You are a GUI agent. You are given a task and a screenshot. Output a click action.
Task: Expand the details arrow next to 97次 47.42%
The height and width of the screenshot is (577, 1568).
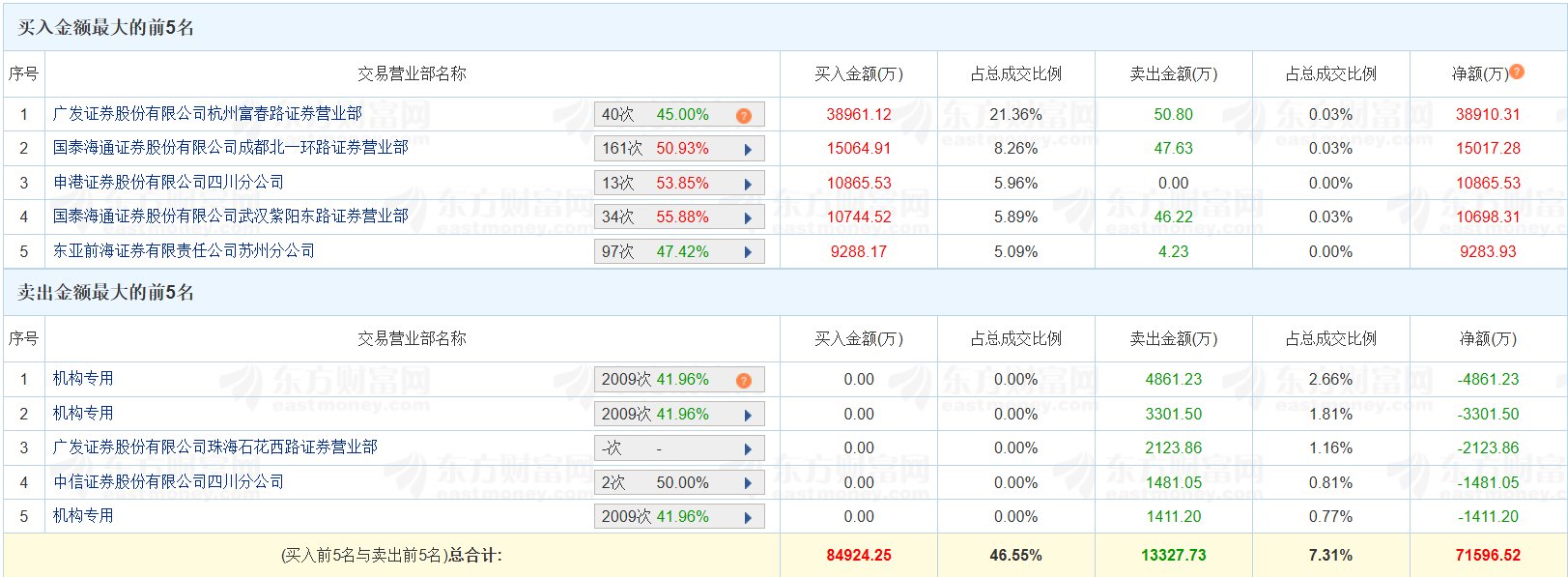(748, 252)
